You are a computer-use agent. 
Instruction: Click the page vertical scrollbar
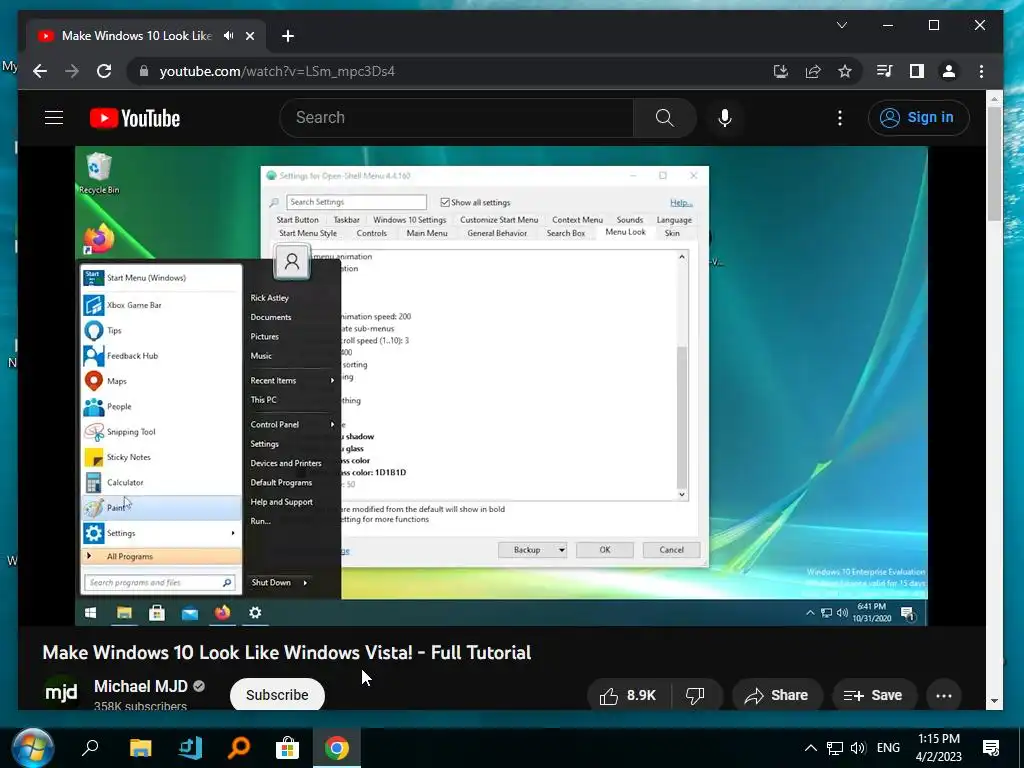coord(994,163)
